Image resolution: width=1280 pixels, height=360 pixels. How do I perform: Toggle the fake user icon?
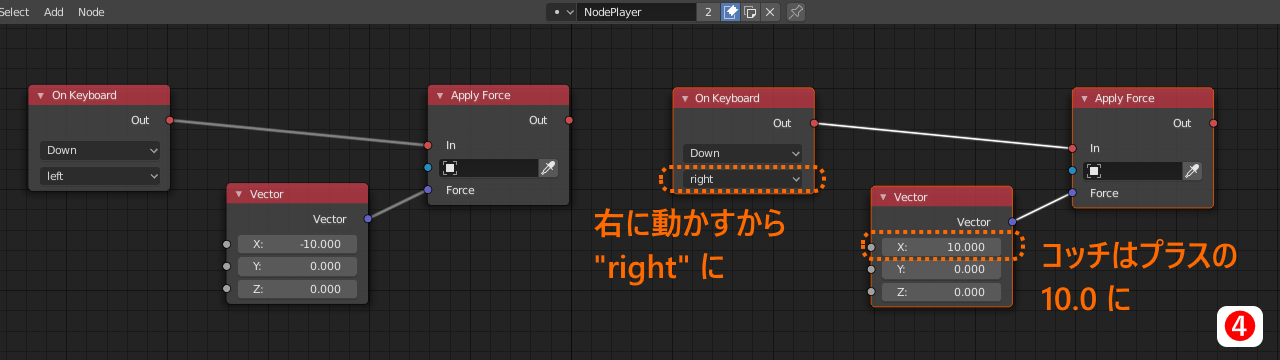(x=731, y=12)
